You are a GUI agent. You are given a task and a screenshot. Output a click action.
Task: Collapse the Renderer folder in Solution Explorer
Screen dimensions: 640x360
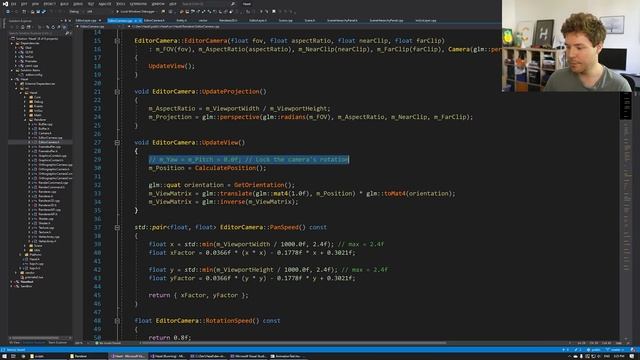(25, 120)
